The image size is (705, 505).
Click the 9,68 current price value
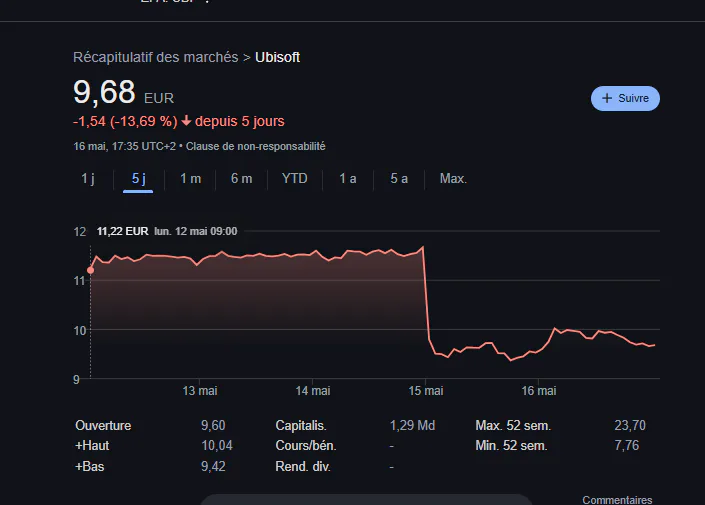(104, 92)
